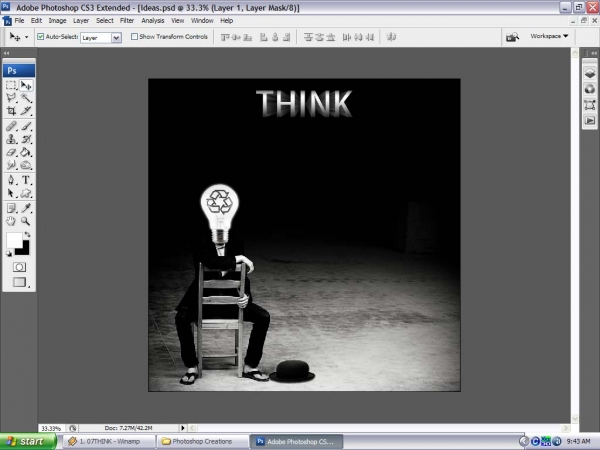Open the Actions panel icon in dock
The image size is (600, 450).
tap(590, 121)
